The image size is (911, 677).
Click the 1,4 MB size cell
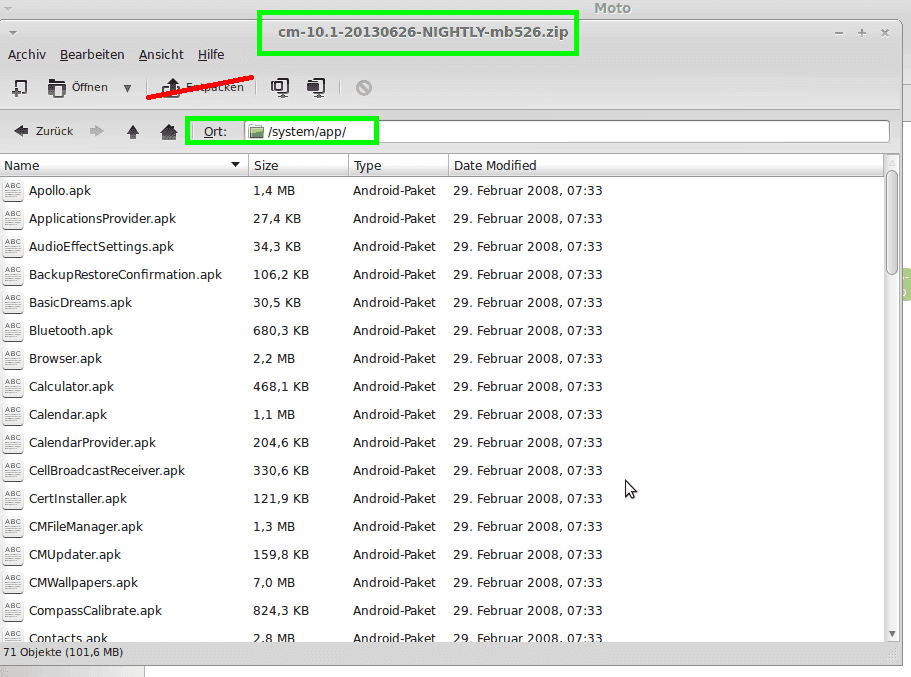tap(274, 191)
